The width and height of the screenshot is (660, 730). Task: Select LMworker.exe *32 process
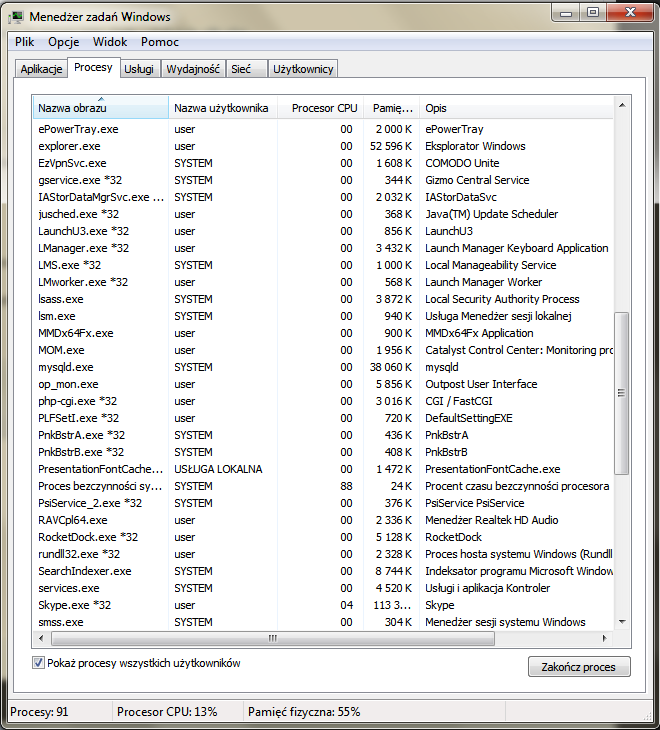(x=323, y=282)
